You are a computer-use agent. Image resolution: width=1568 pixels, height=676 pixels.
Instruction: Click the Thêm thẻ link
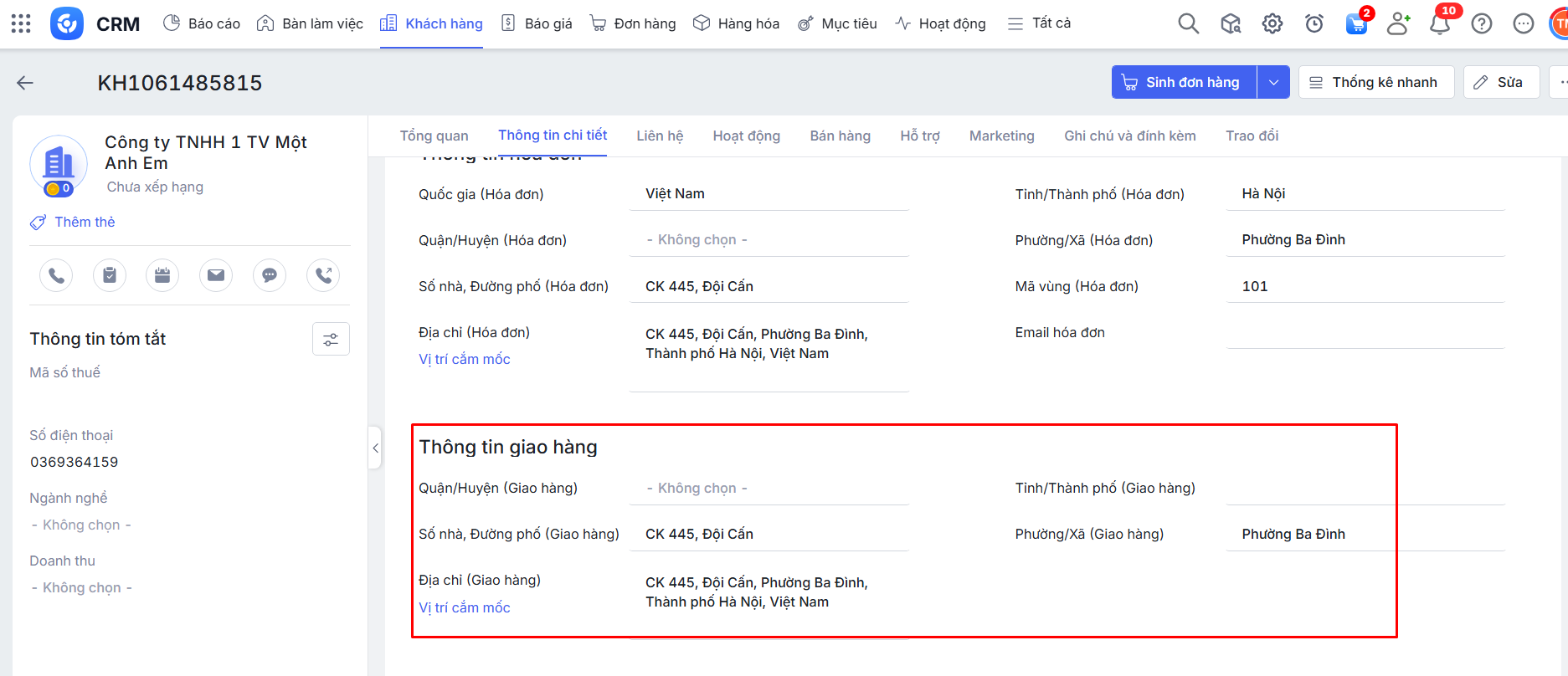coord(85,222)
